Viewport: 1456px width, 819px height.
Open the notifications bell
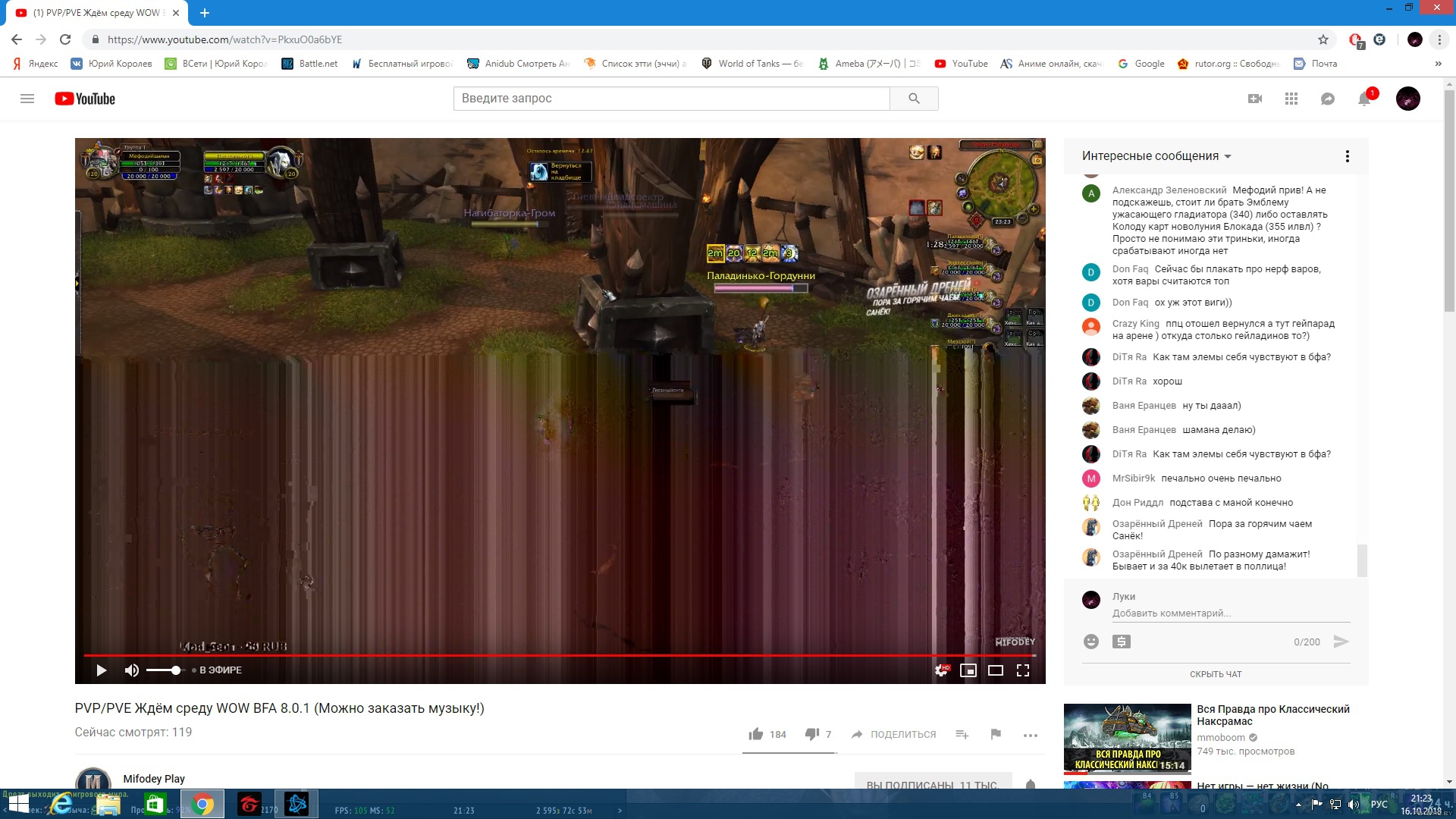[1364, 99]
